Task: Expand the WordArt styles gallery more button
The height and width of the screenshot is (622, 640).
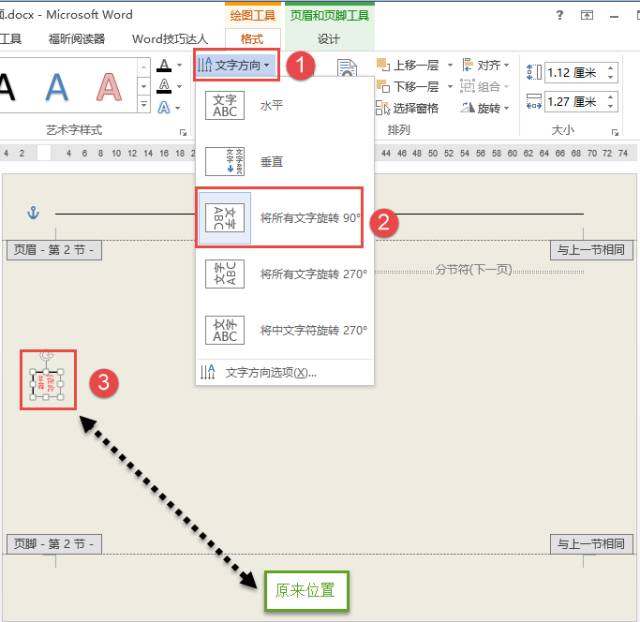Action: pos(144,104)
